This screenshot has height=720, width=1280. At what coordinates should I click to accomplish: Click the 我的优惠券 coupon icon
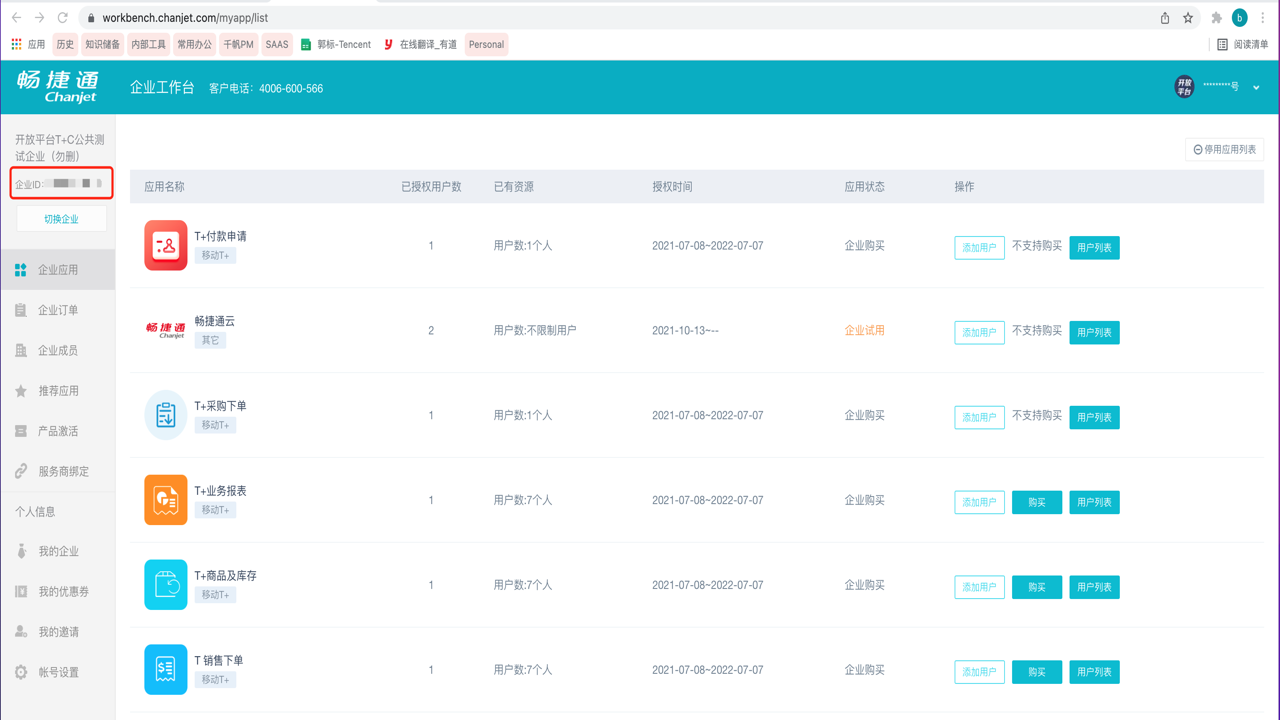21,592
